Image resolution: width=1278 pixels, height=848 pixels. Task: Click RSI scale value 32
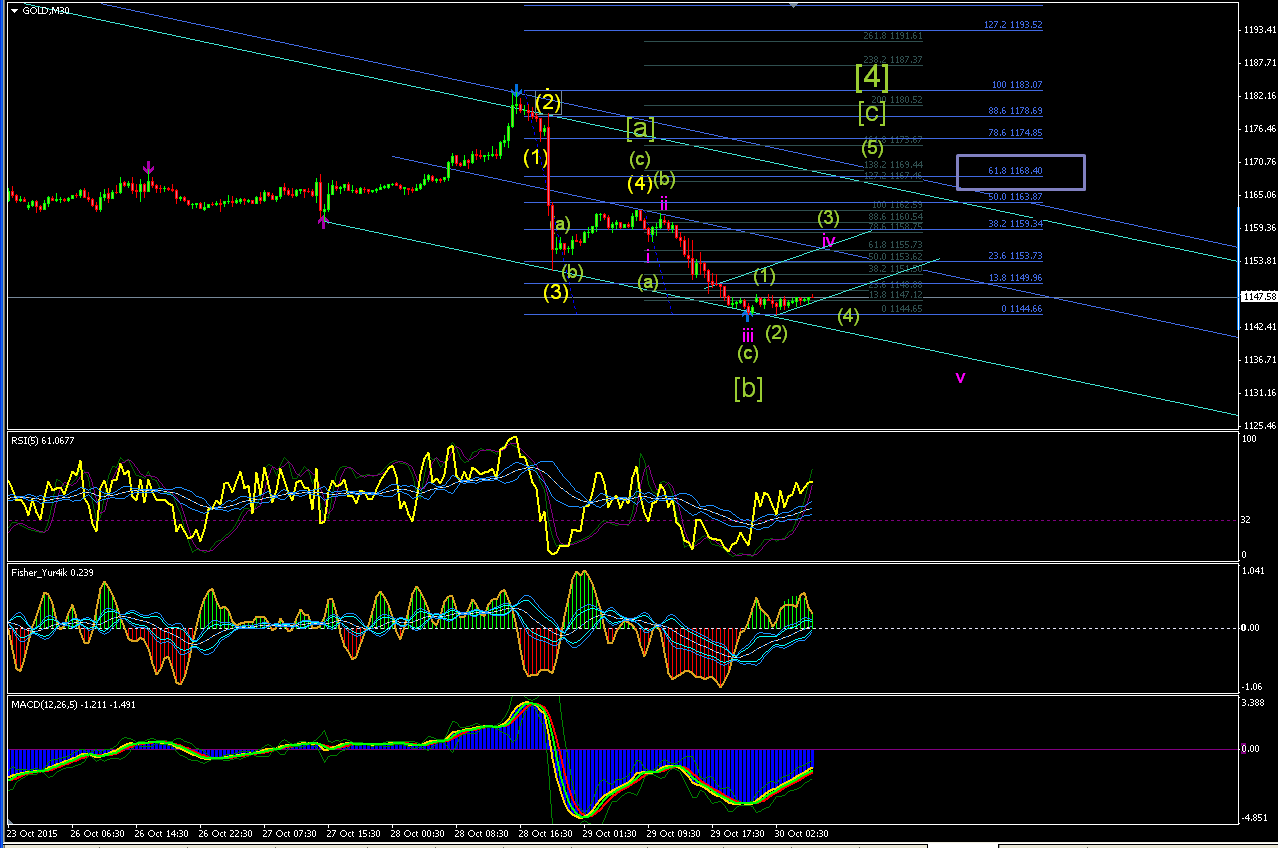pos(1247,520)
